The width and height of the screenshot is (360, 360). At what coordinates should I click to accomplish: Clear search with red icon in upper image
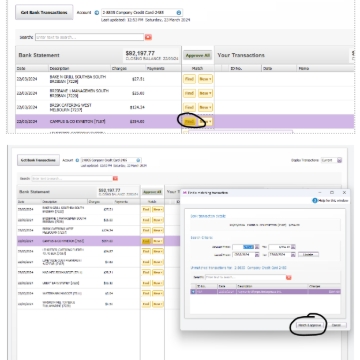(x=148, y=37)
